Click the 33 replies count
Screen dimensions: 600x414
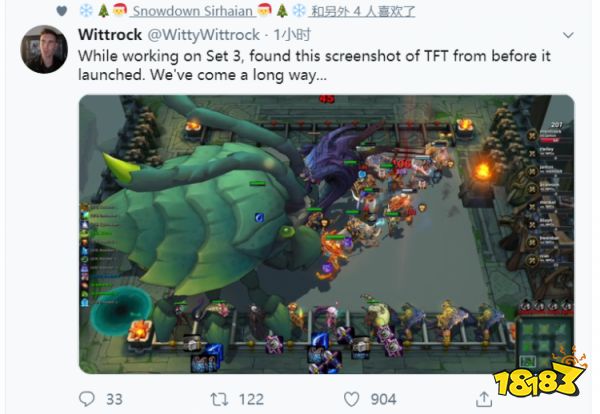114,399
